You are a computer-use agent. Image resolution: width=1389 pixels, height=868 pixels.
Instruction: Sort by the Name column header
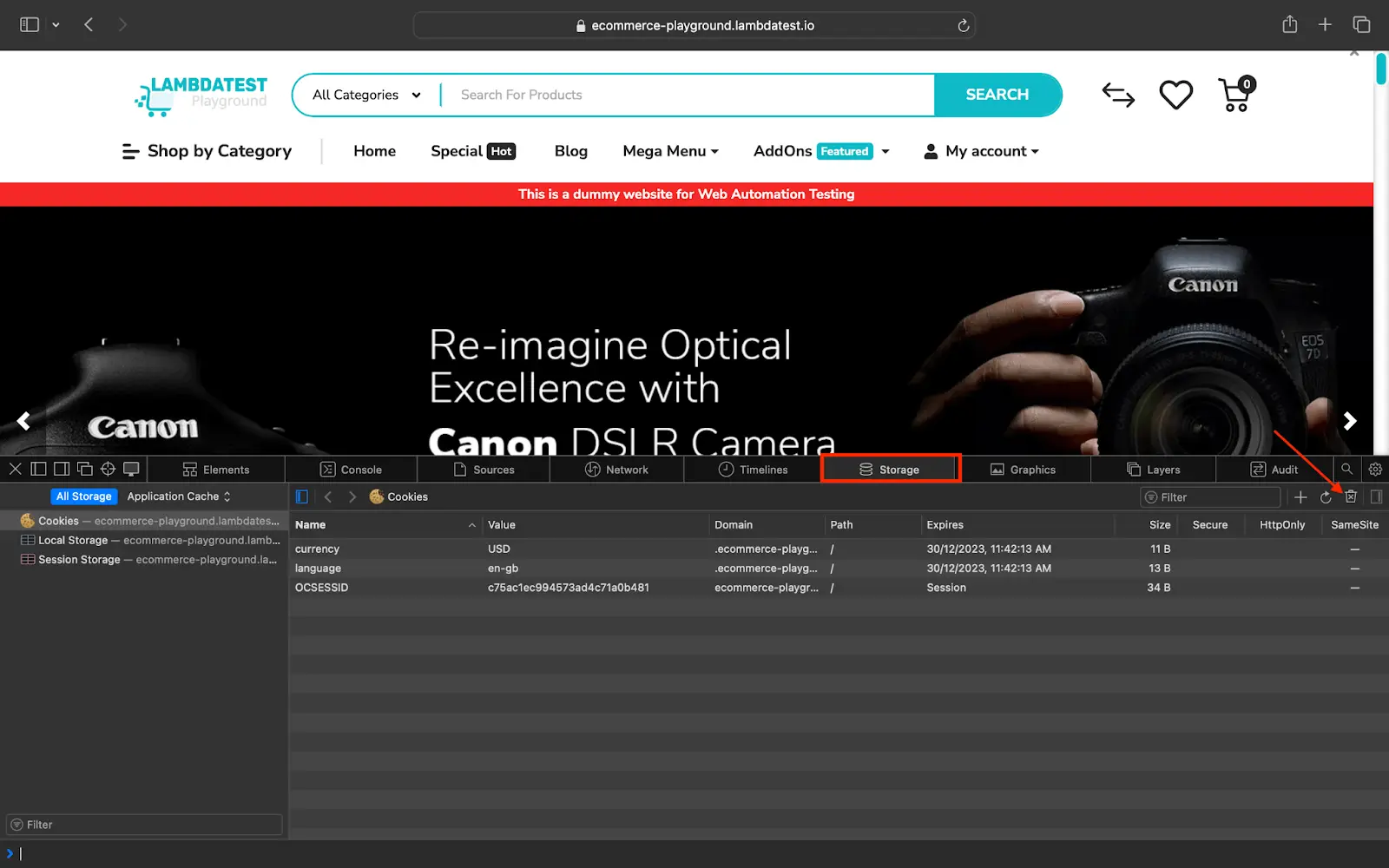pyautogui.click(x=385, y=525)
